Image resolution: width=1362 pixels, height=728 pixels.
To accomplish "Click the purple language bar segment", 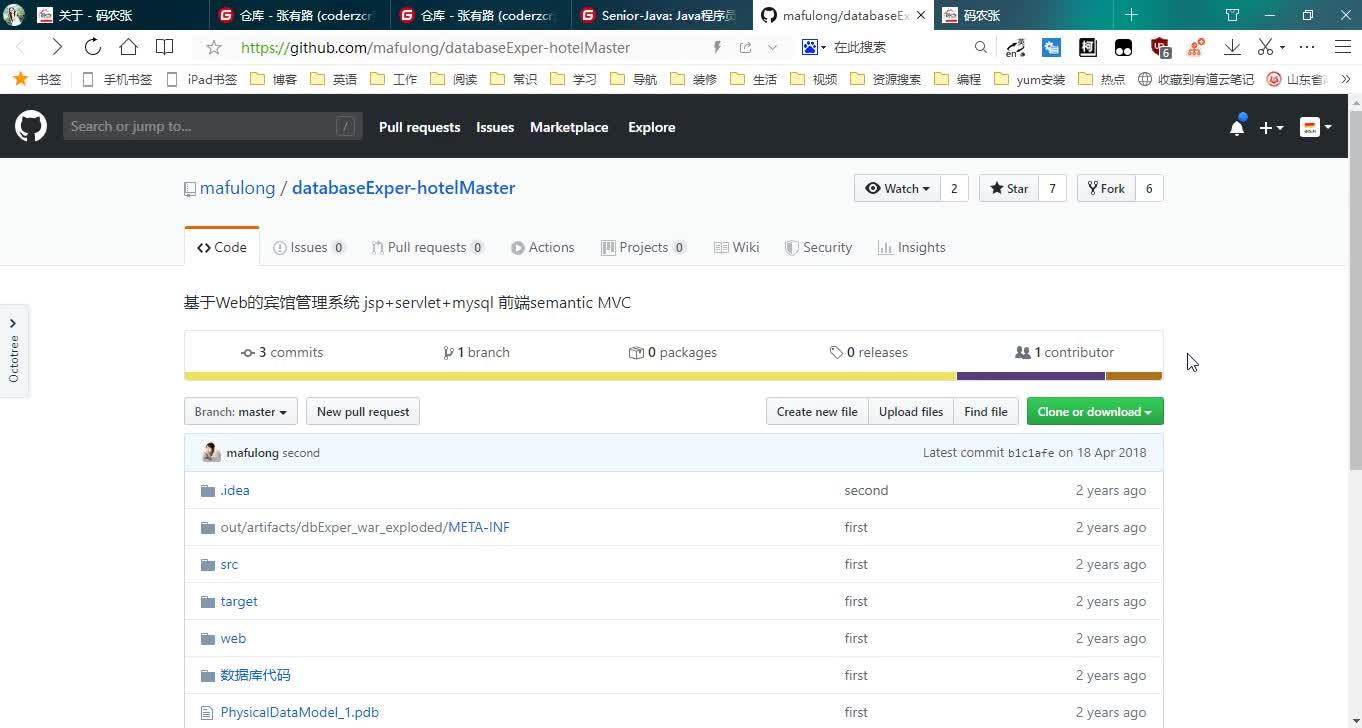I will pyautogui.click(x=1031, y=376).
